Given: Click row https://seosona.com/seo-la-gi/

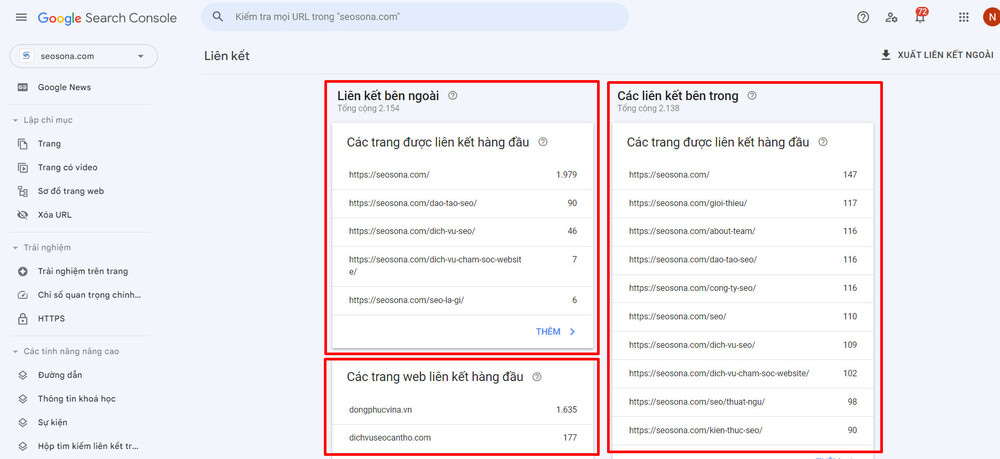Looking at the screenshot, I should click(x=463, y=300).
